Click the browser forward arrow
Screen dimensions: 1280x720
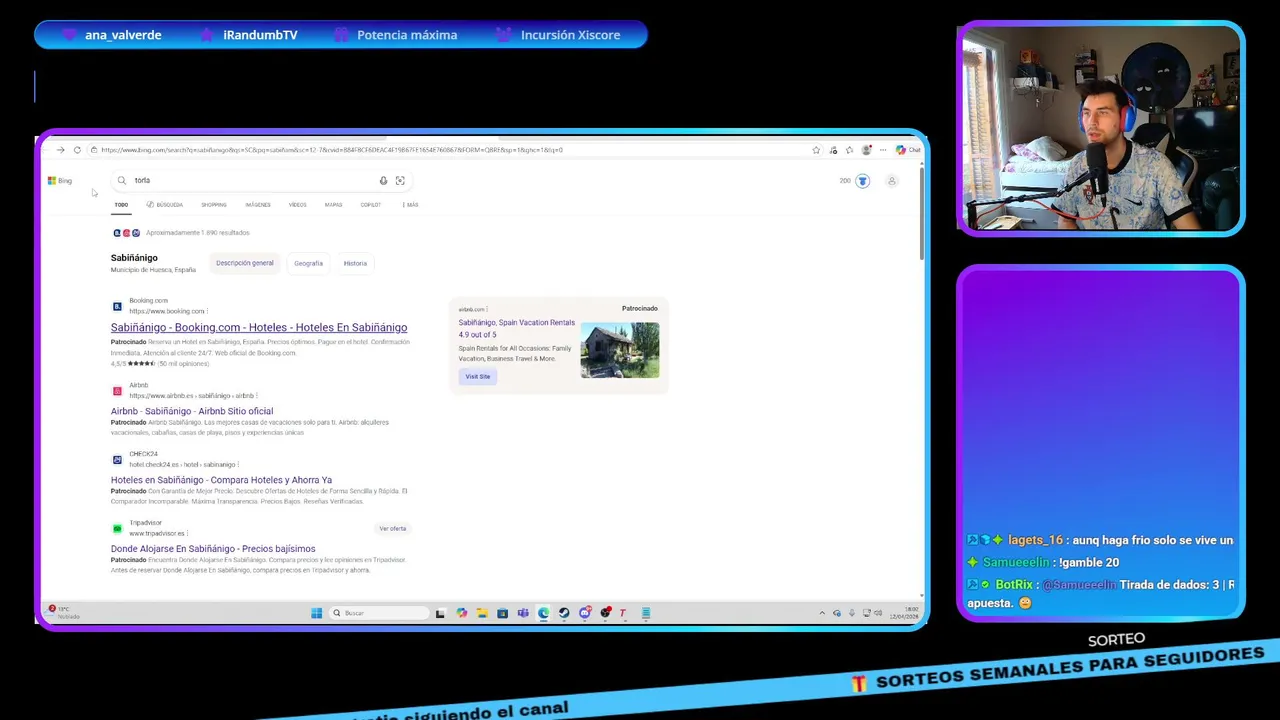click(61, 150)
